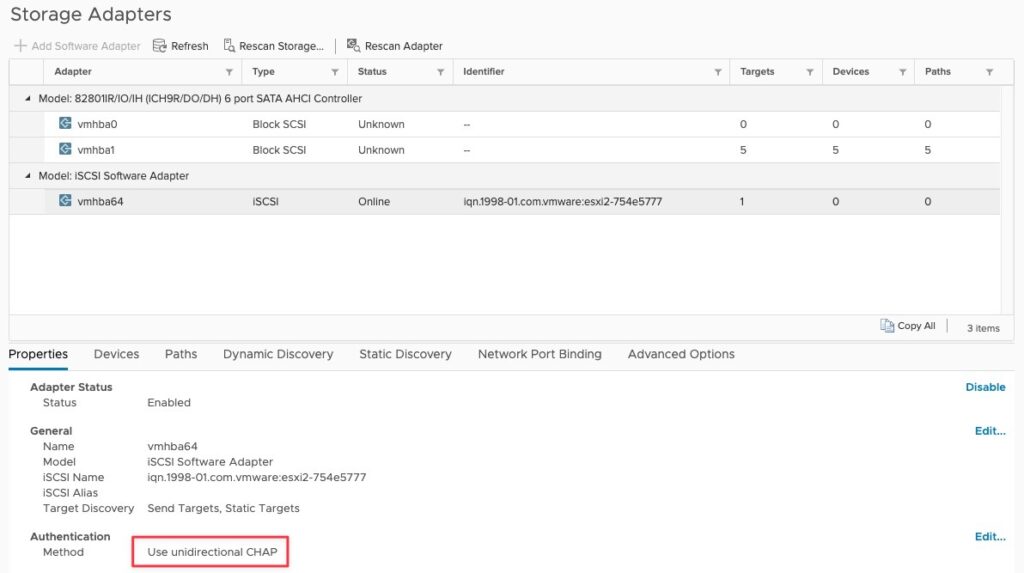Click Edit link for General section
The height and width of the screenshot is (573, 1024).
(x=990, y=431)
